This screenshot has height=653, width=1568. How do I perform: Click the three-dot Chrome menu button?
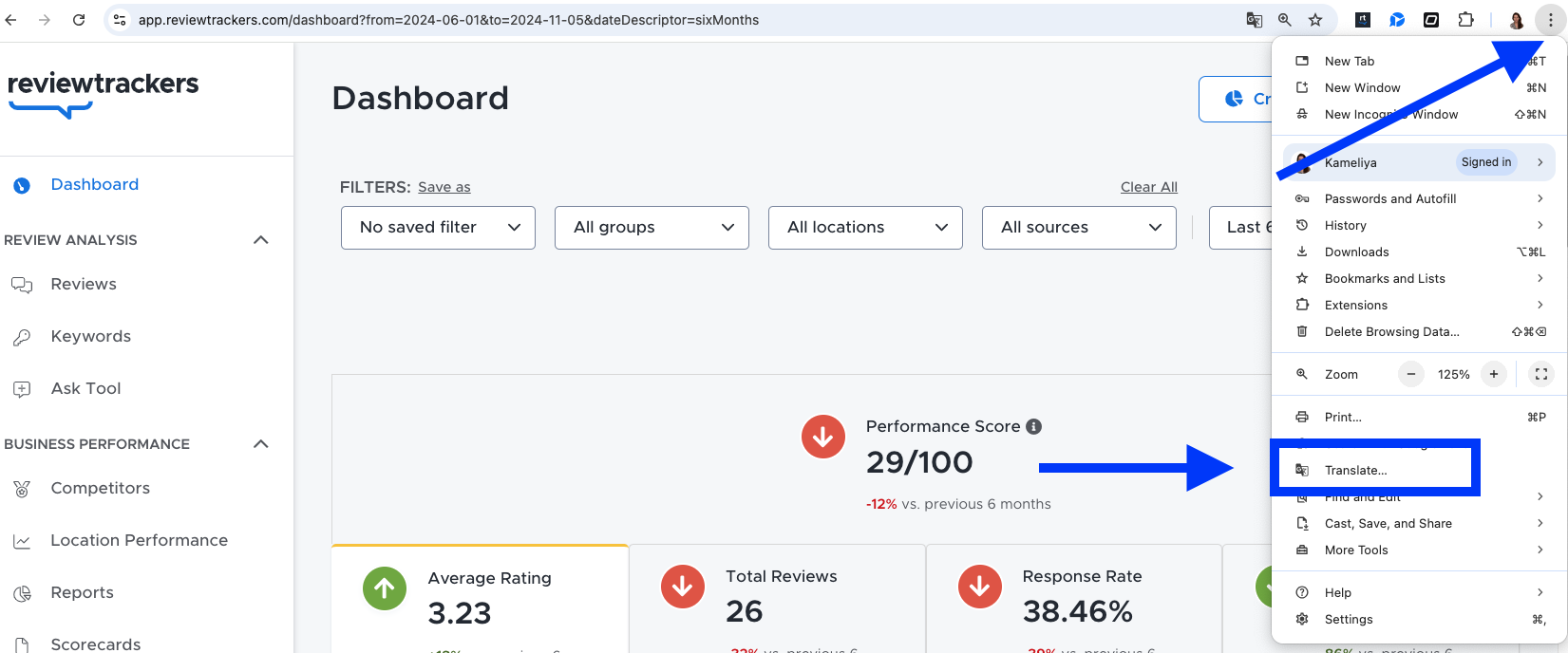[1550, 20]
